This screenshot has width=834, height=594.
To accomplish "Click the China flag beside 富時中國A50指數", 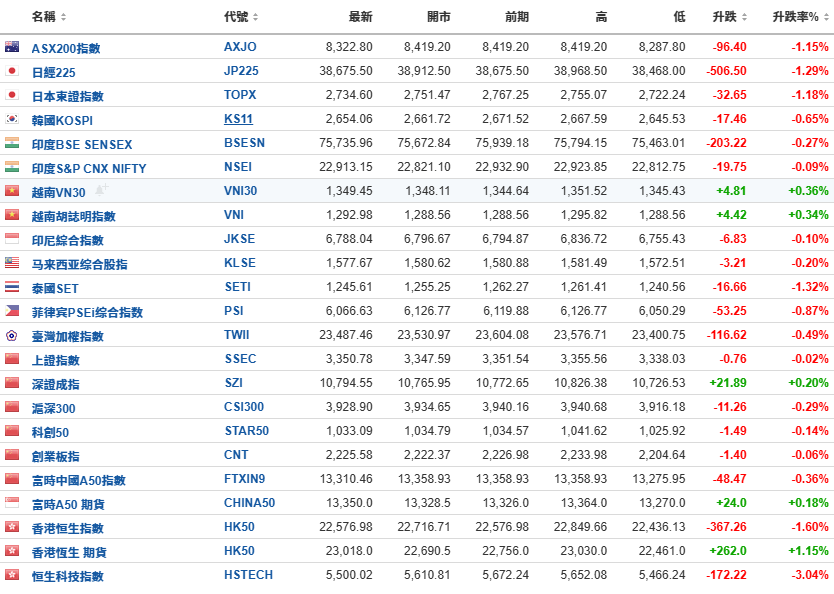I will click(12, 479).
